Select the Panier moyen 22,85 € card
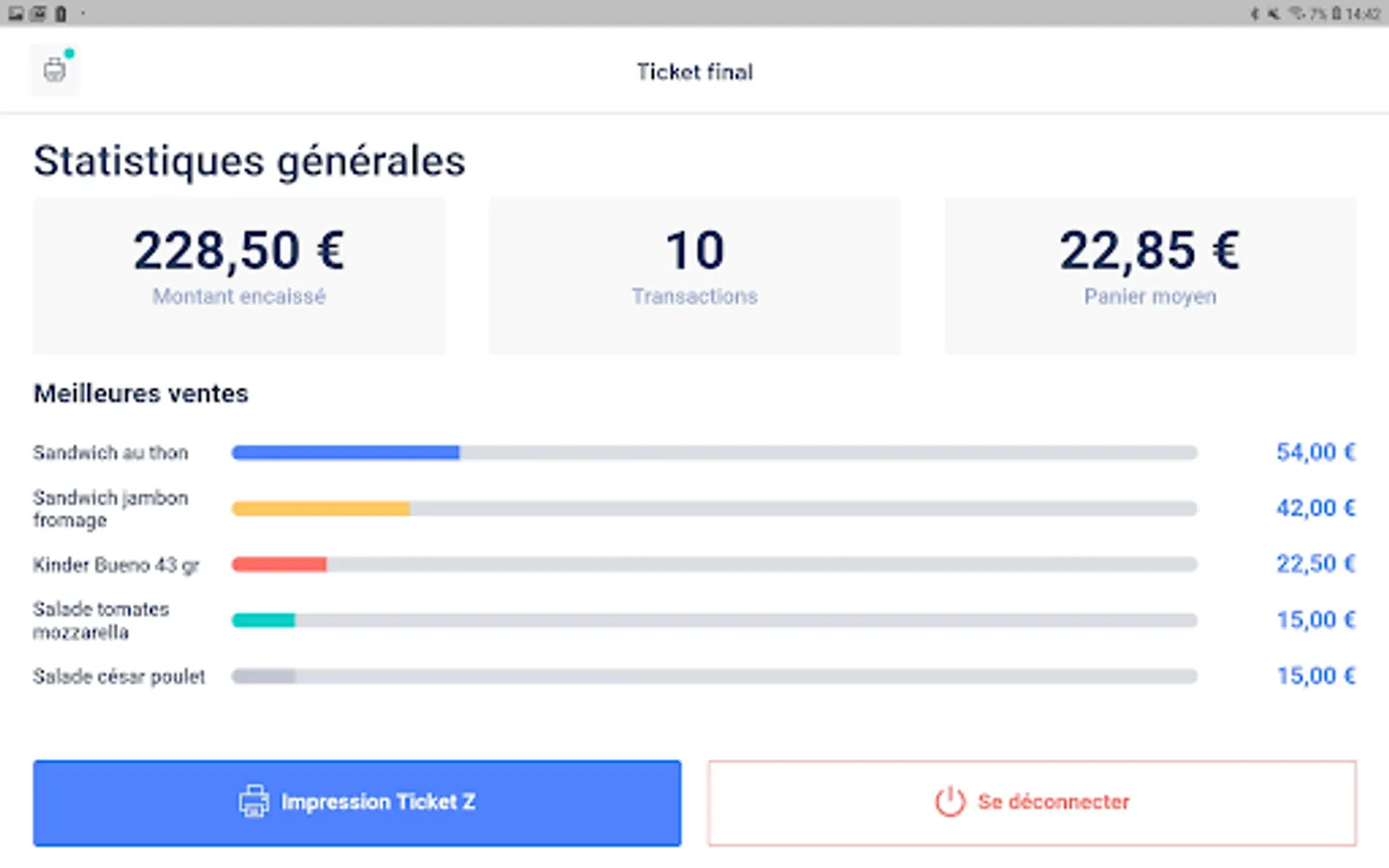Image resolution: width=1389 pixels, height=868 pixels. 1150,276
